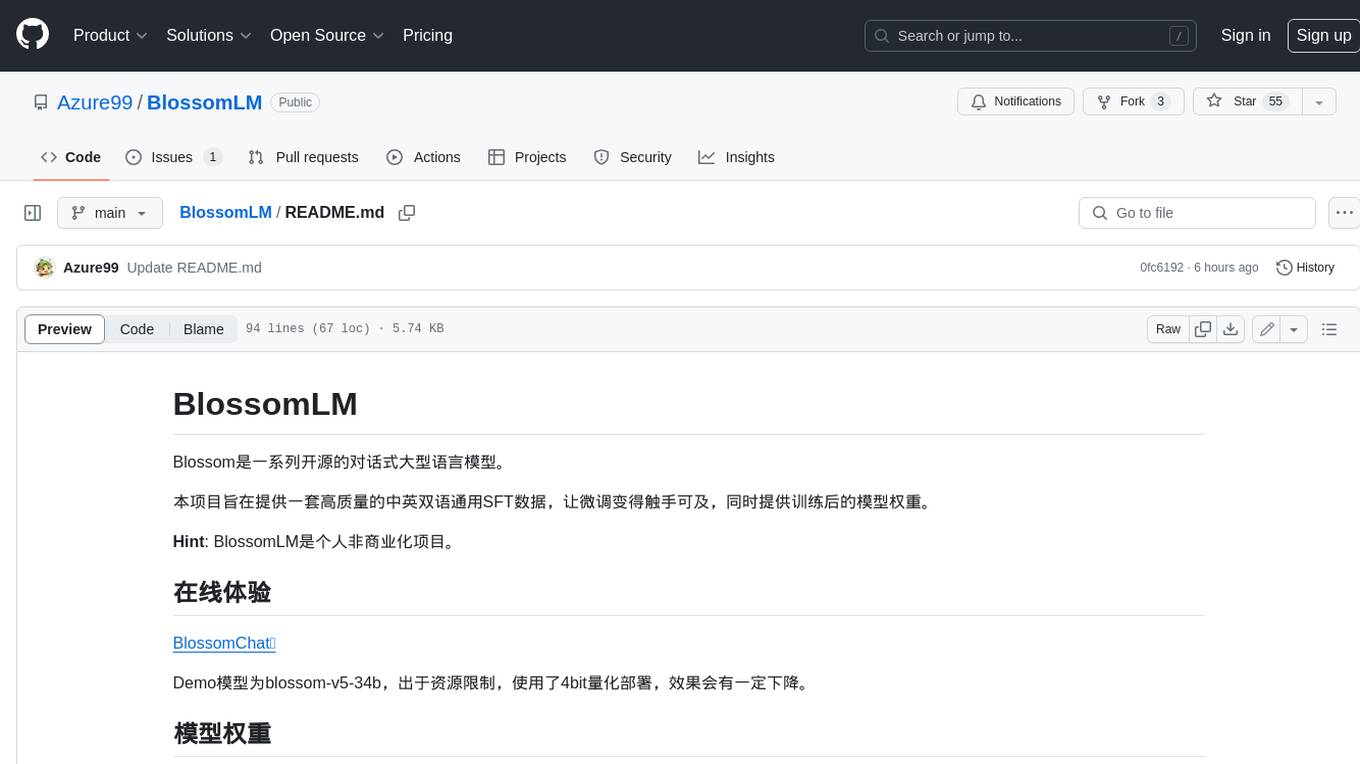Click the 在线体验 heading
This screenshot has height=764, width=1360.
click(x=222, y=592)
